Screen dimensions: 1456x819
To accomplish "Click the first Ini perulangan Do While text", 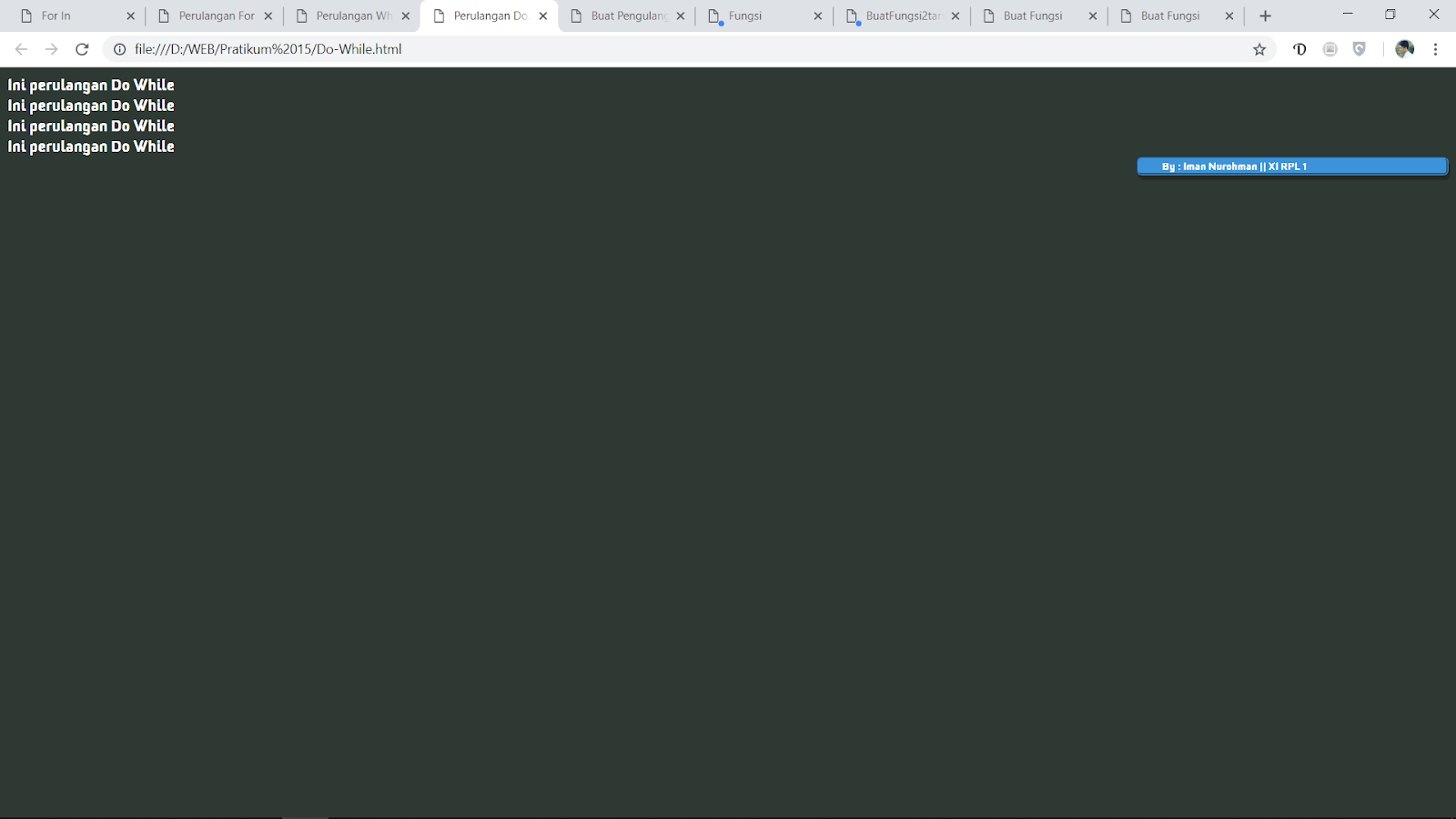I will [90, 85].
